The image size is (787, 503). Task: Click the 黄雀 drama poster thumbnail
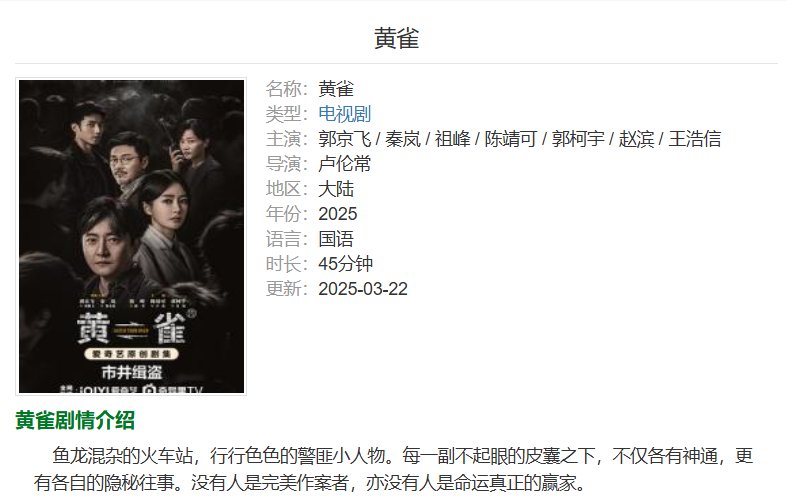[x=132, y=236]
